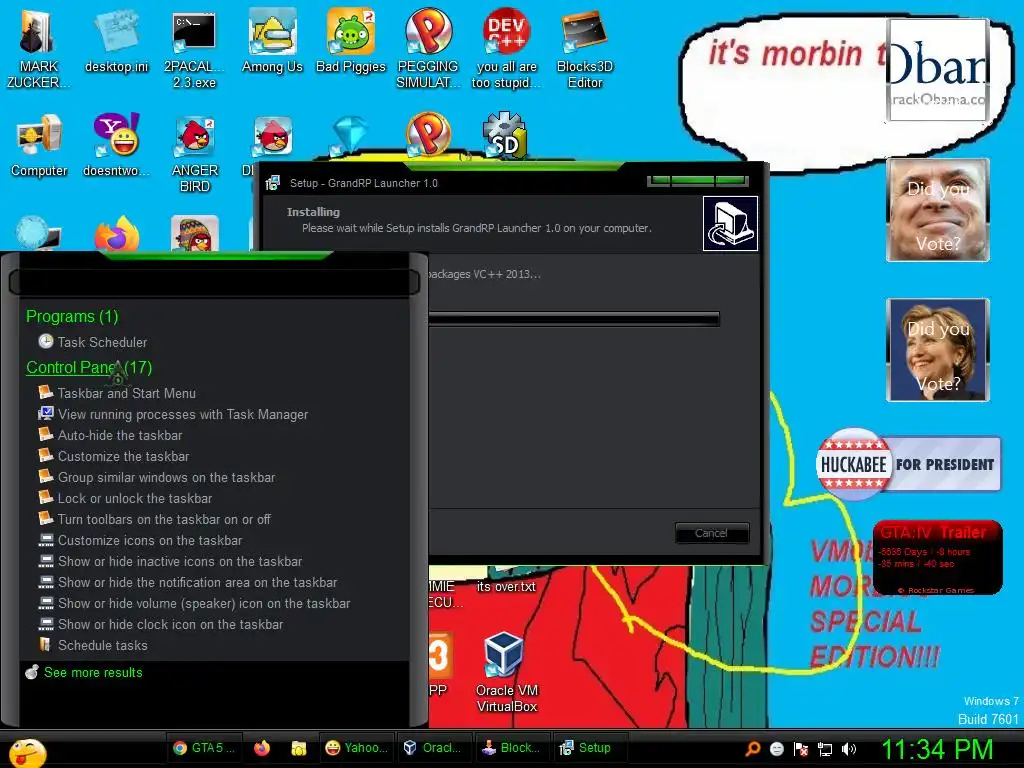Open the file explorer taskbar icon
The image size is (1024, 768).
point(298,748)
